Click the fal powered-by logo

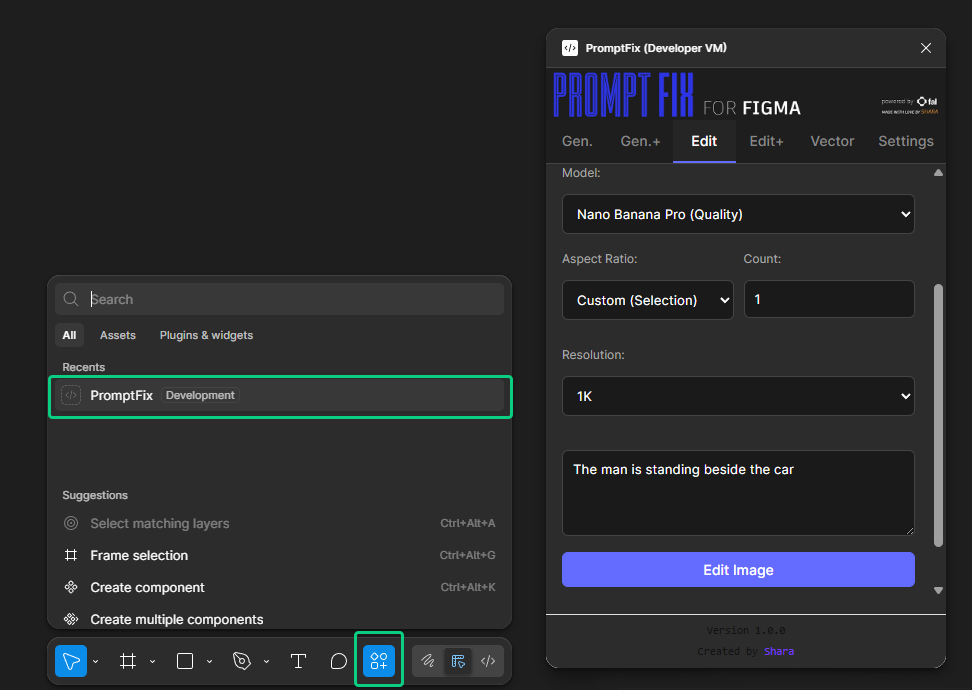click(927, 101)
